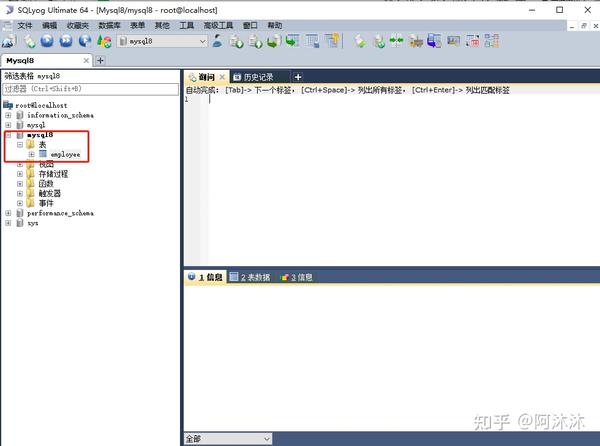Screen dimensions: 600x446
Task: Expand the information_schema database node
Action: point(8,115)
